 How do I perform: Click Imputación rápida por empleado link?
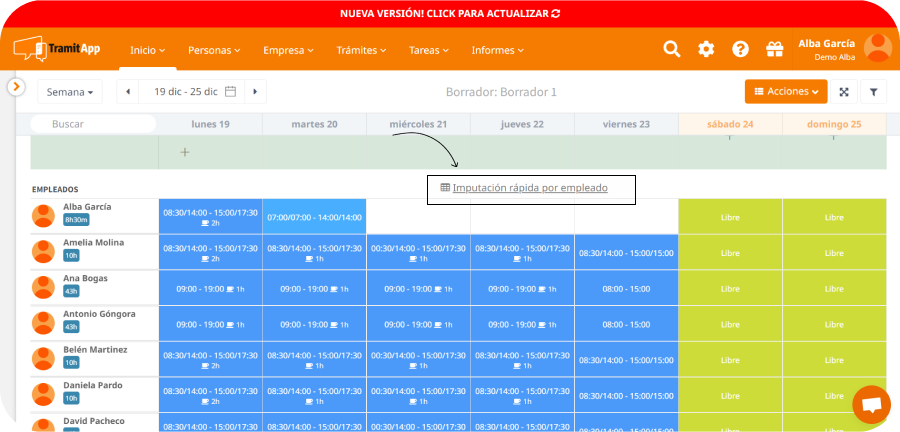point(529,187)
